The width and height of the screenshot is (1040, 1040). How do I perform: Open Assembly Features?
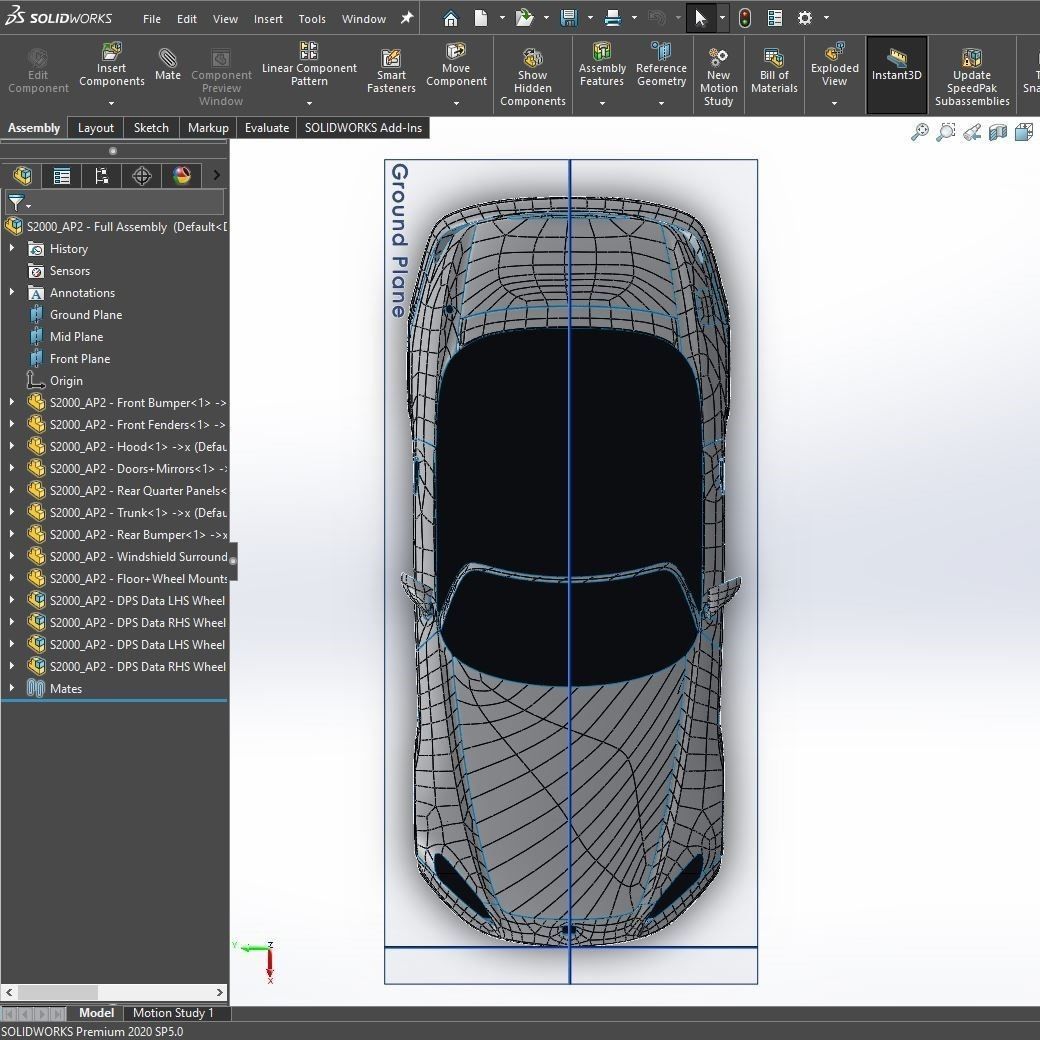tap(602, 65)
